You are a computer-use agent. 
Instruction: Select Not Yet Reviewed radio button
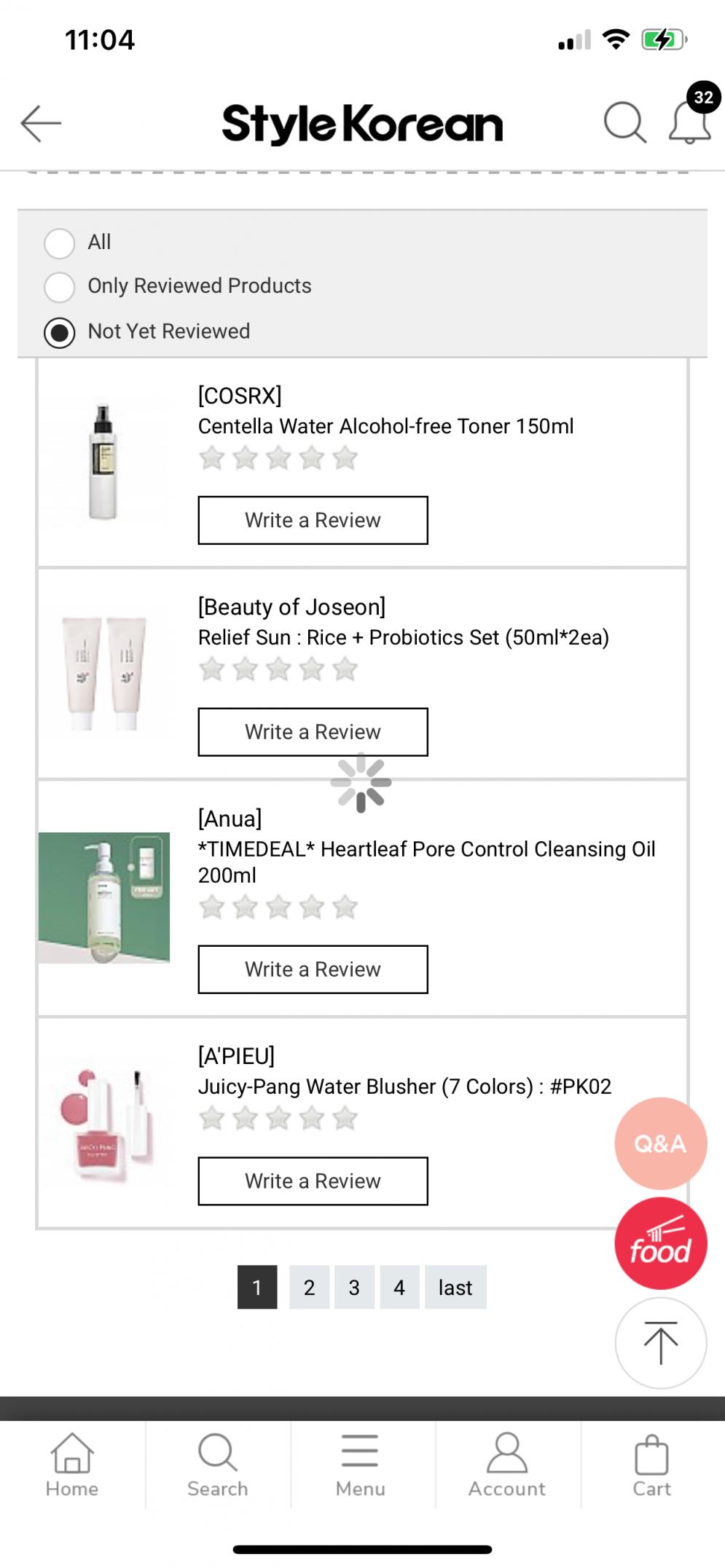point(60,332)
